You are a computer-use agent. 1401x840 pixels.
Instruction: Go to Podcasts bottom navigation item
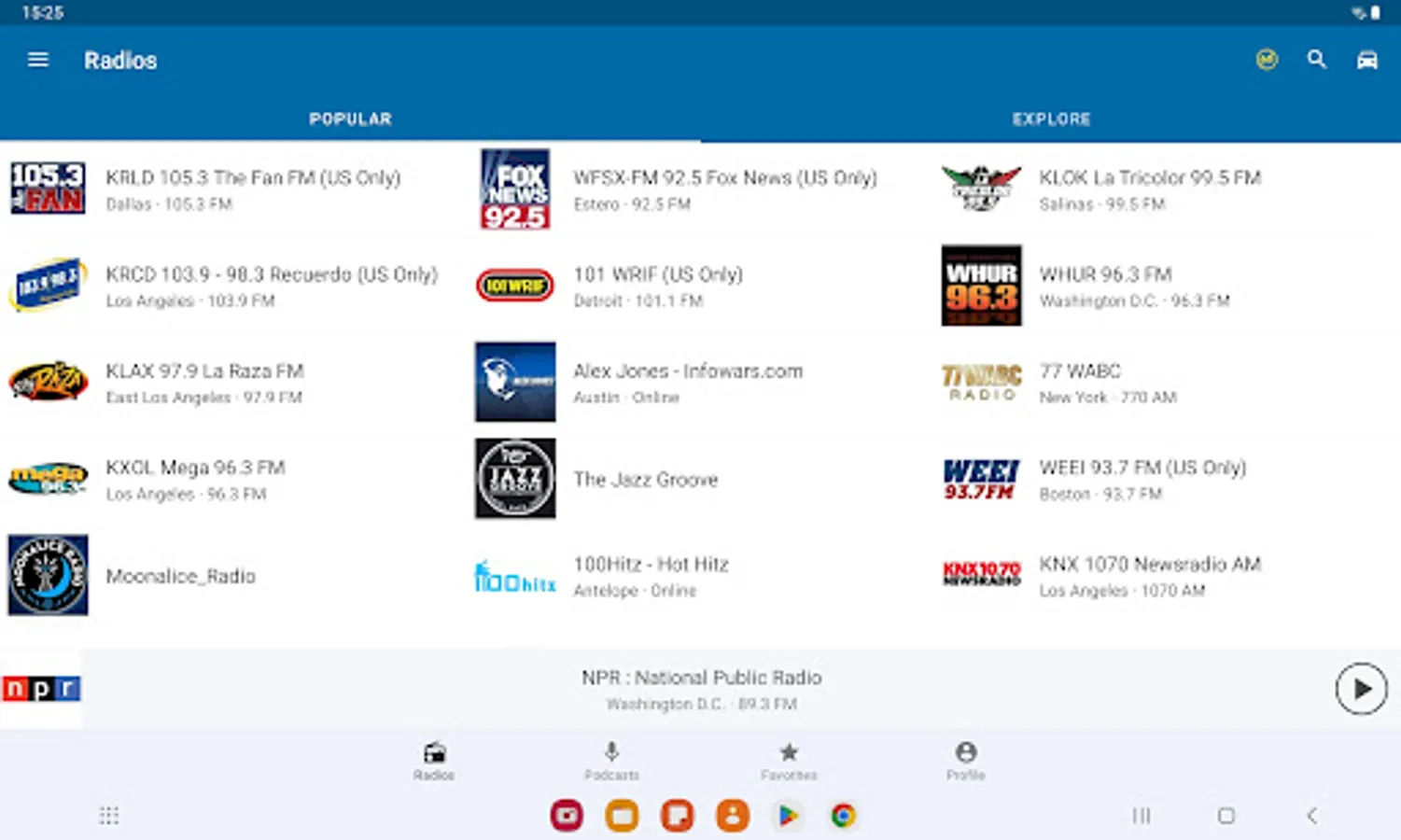click(611, 761)
